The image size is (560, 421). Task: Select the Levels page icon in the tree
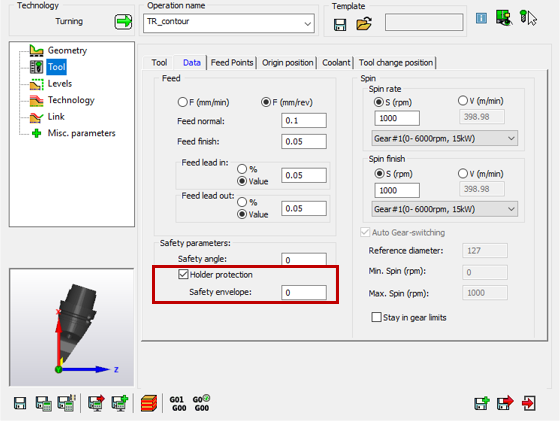click(x=36, y=84)
